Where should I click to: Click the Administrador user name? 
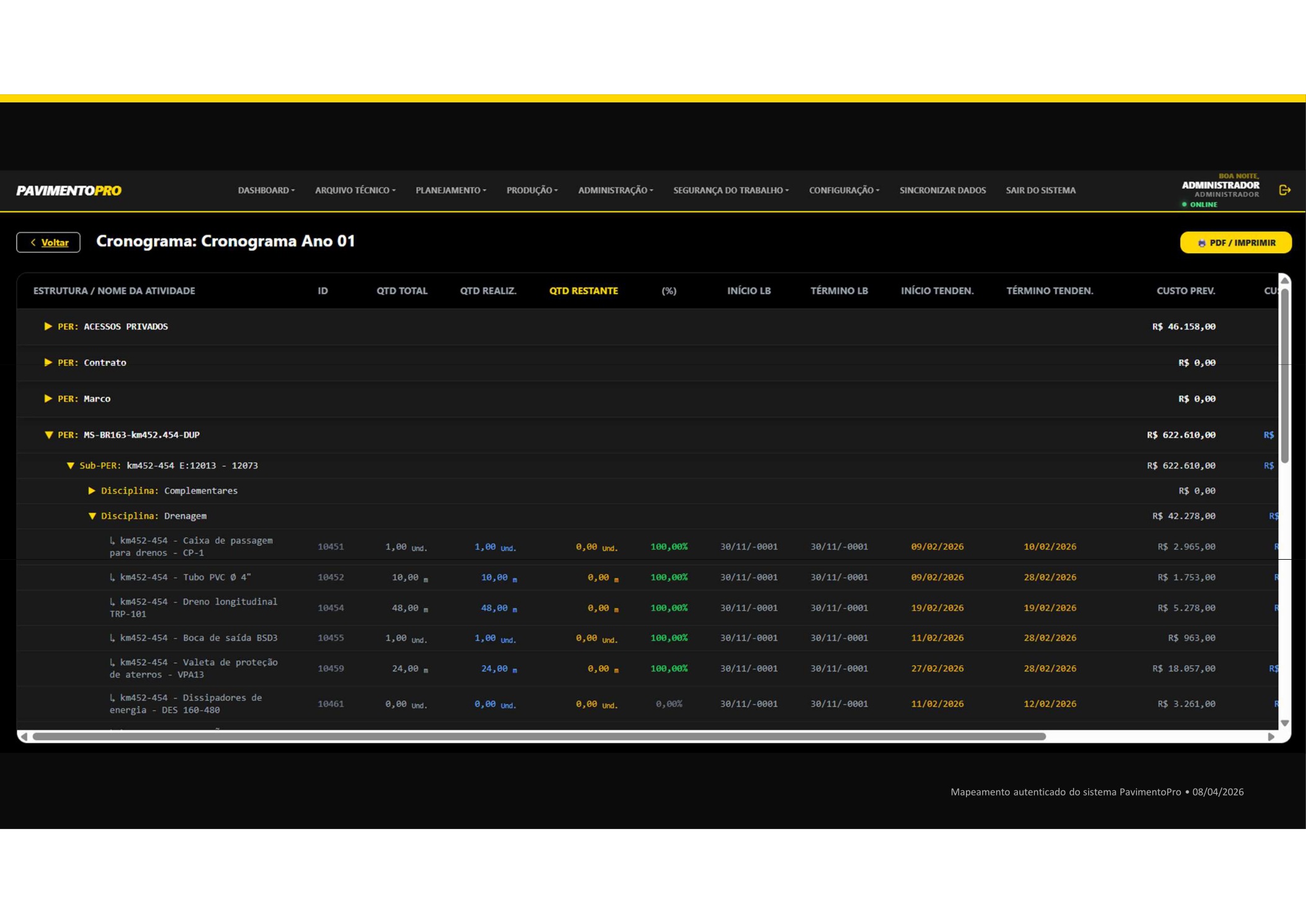[1220, 186]
